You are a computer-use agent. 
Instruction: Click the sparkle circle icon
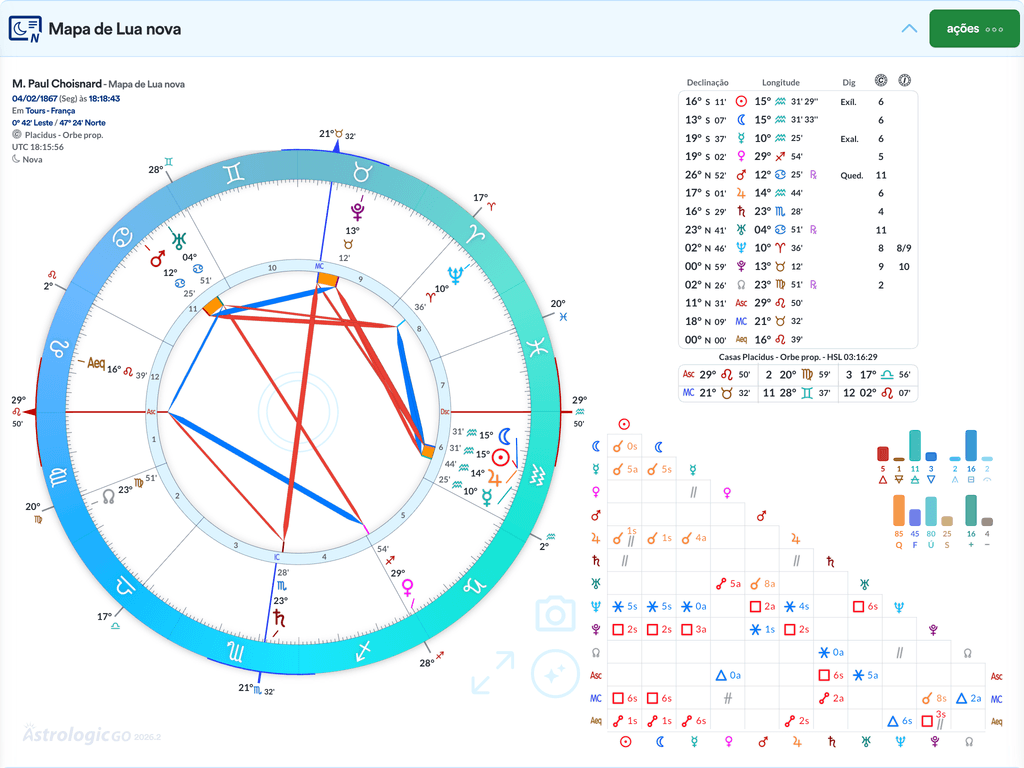click(555, 674)
